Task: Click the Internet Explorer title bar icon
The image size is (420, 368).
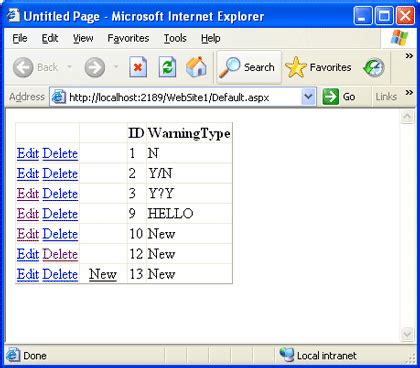Action: (x=14, y=15)
